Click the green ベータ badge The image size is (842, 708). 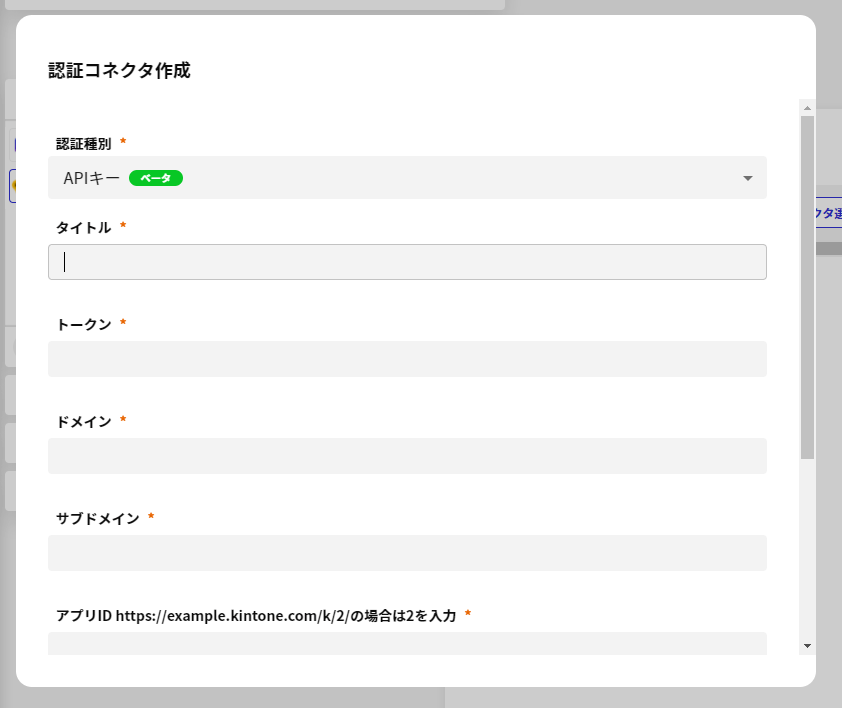coord(156,178)
